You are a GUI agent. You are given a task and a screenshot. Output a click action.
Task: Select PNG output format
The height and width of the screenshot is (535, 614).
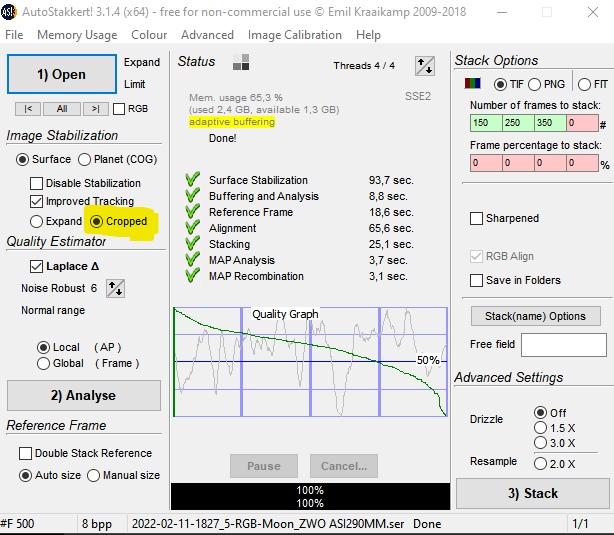pos(535,84)
